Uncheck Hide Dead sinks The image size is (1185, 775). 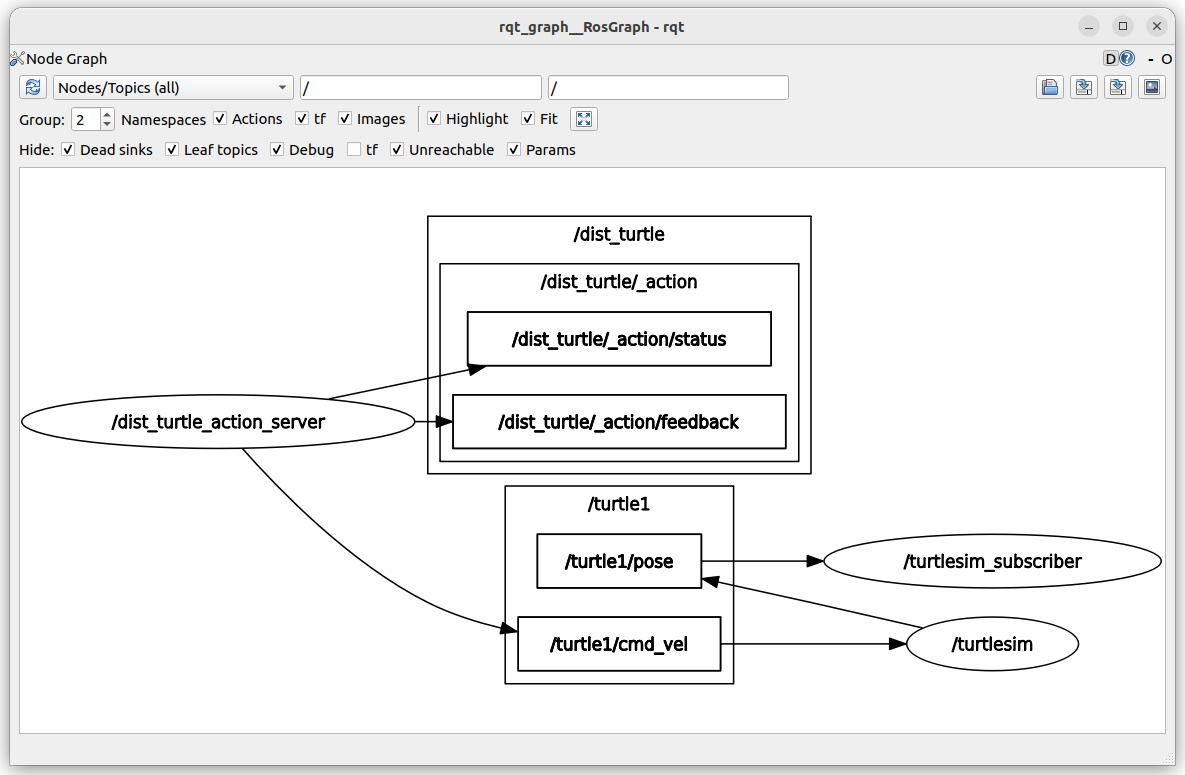pyautogui.click(x=68, y=150)
